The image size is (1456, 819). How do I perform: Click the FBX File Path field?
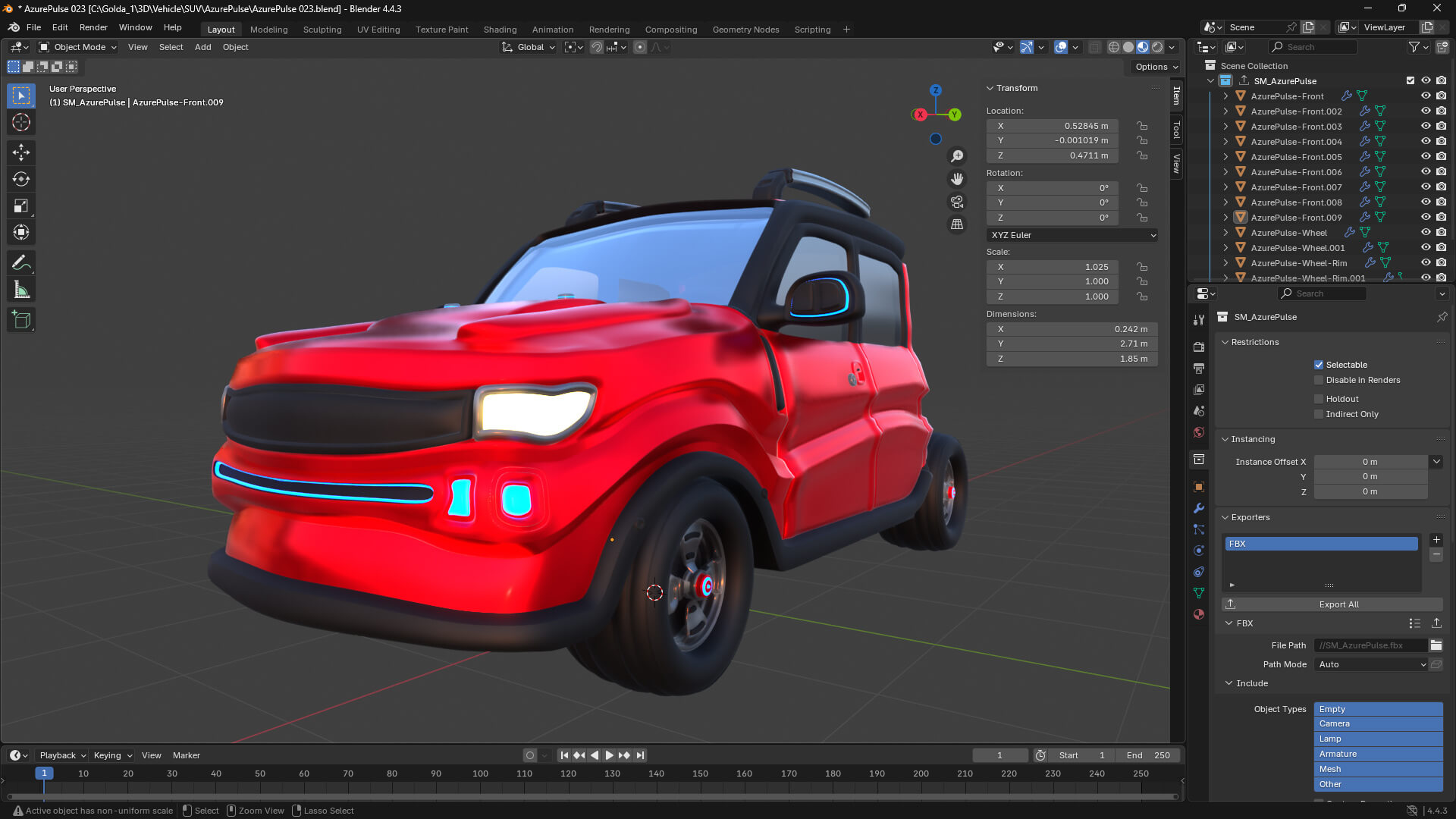point(1370,645)
